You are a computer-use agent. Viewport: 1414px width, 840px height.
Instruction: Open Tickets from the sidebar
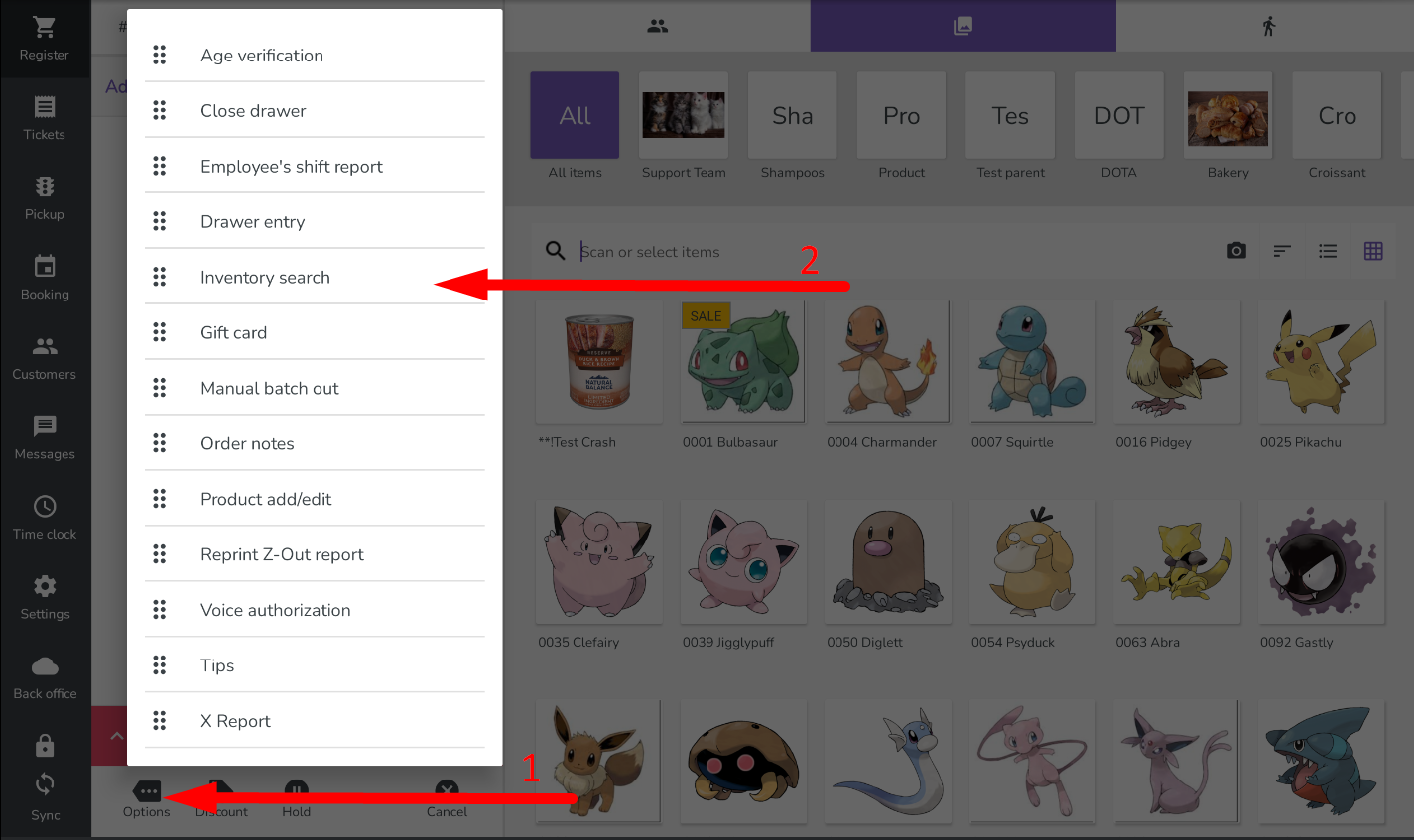(45, 119)
